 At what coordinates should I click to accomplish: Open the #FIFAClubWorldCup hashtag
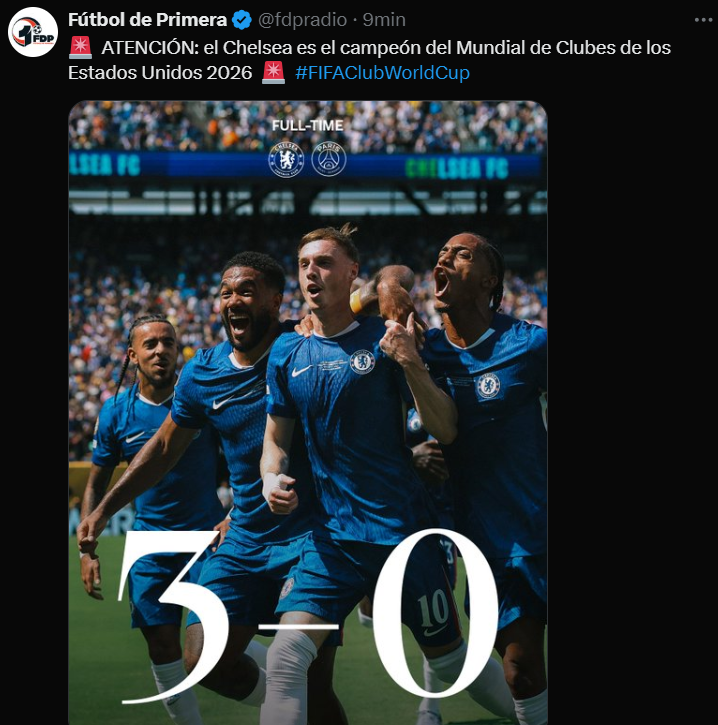[x=382, y=73]
